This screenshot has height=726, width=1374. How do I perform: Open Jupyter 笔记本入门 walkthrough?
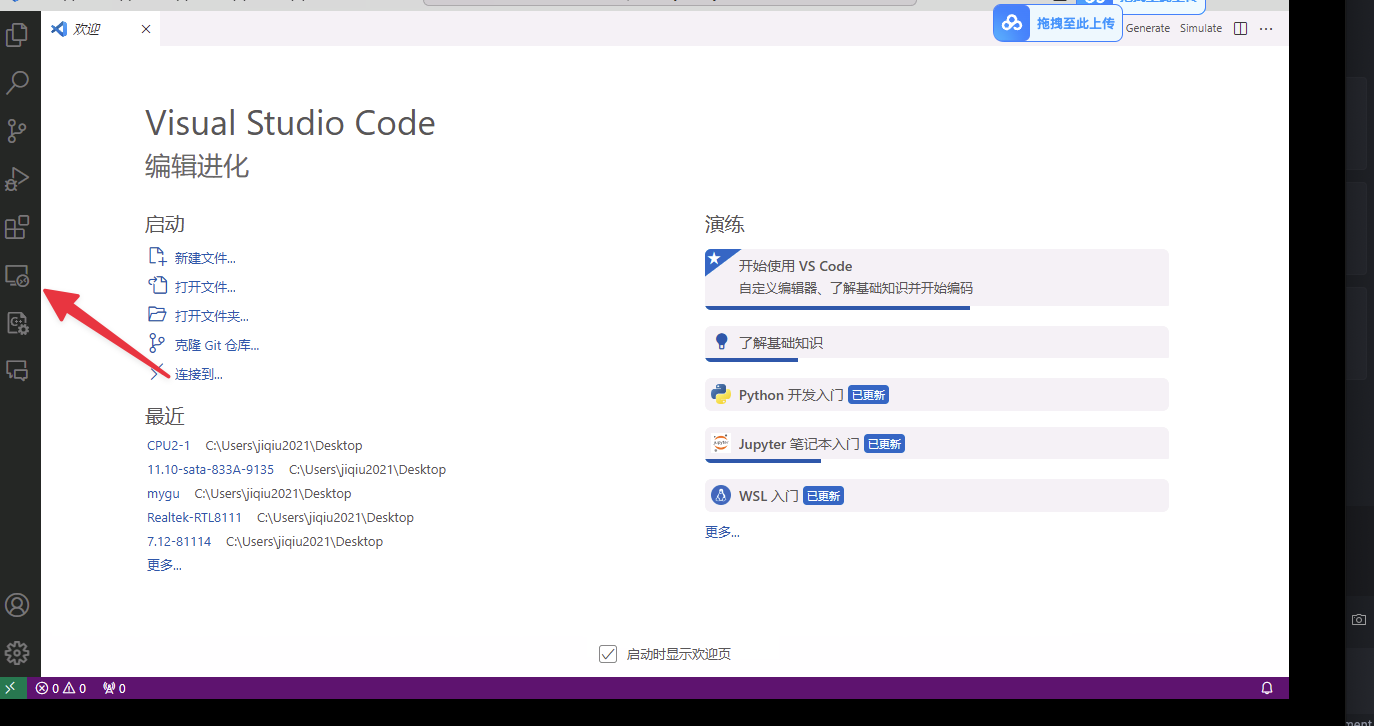tap(937, 443)
